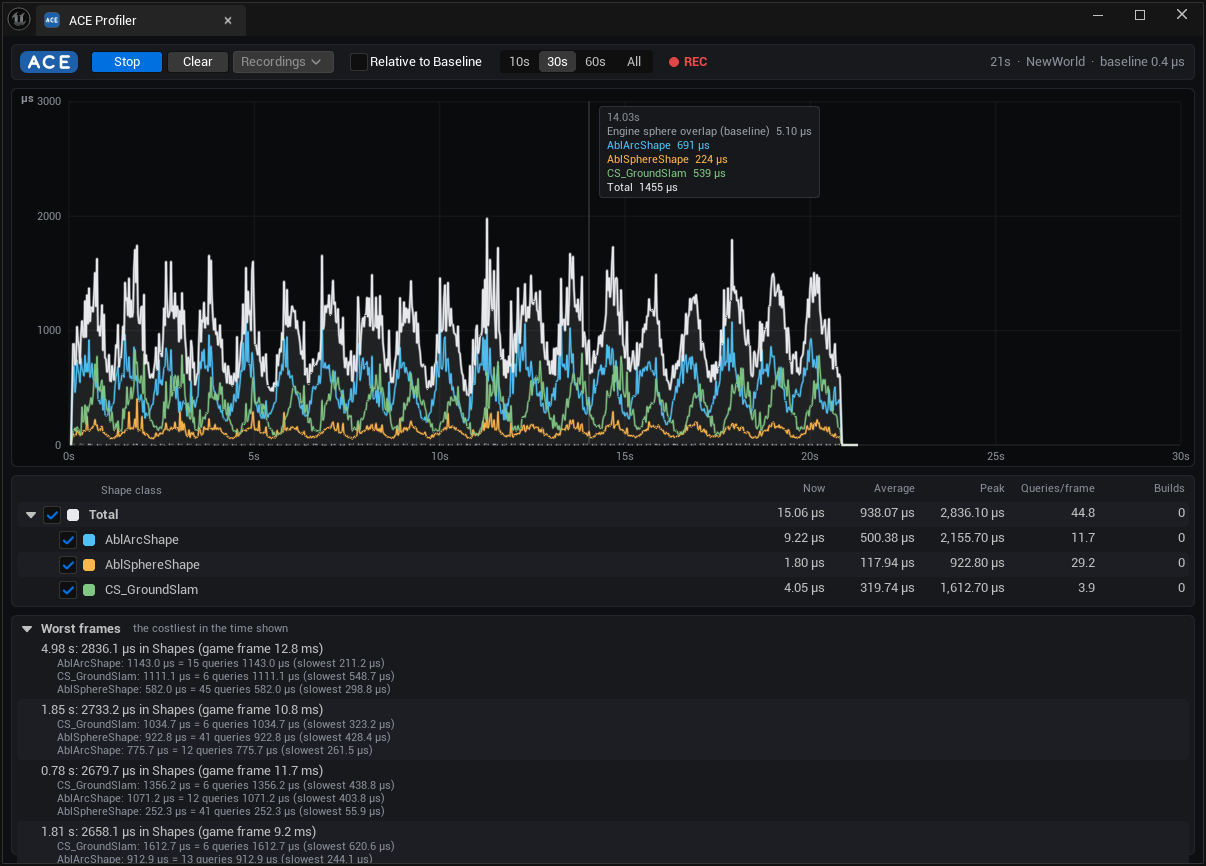Select the worst frame at 4.98 s
Screen dimensions: 1206x866
click(603, 668)
